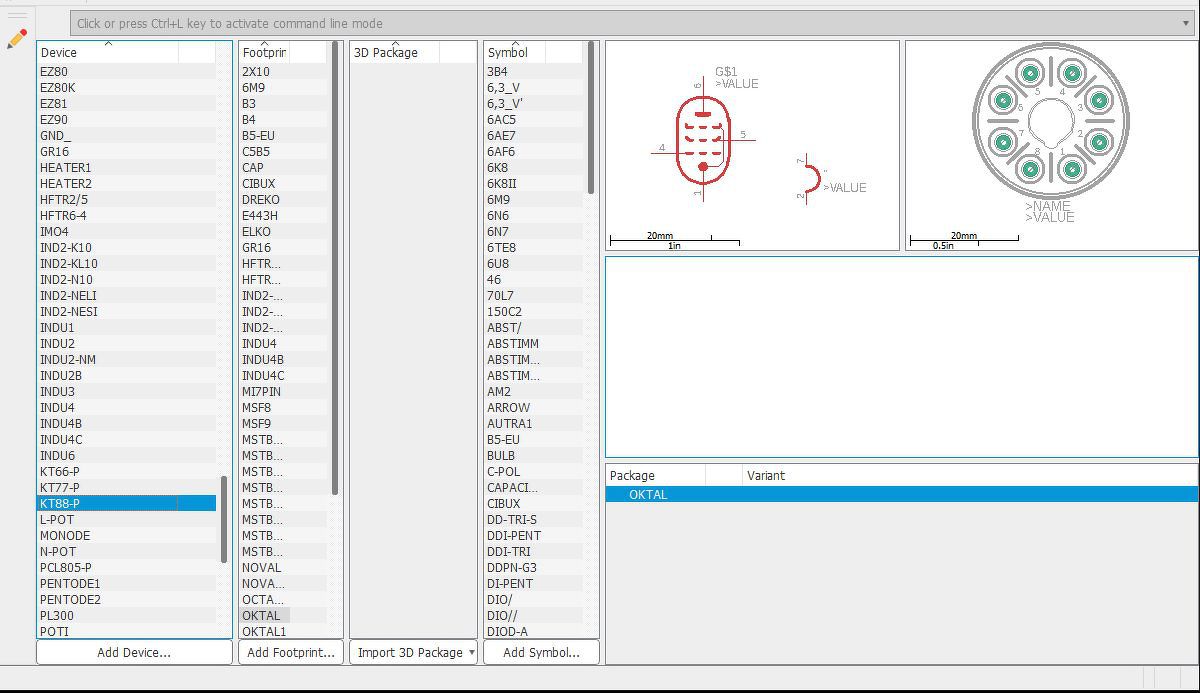
Task: Select the 3B4 symbol
Action: pos(533,71)
